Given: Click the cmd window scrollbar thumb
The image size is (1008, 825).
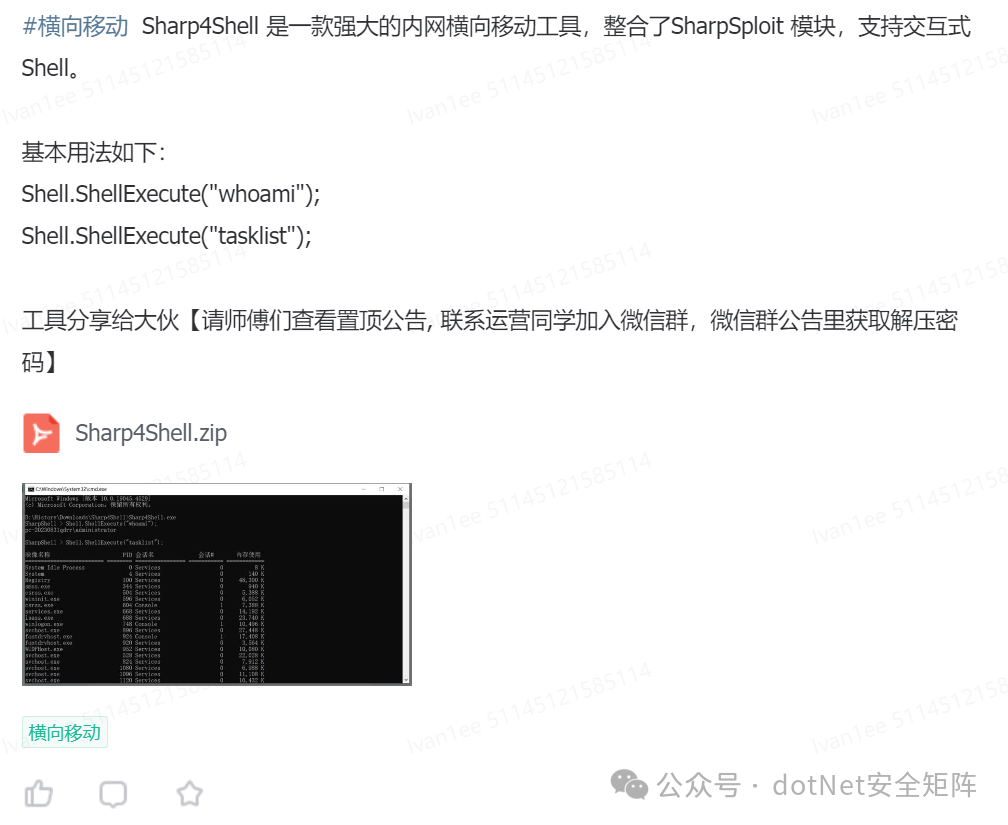Looking at the screenshot, I should pos(406,505).
